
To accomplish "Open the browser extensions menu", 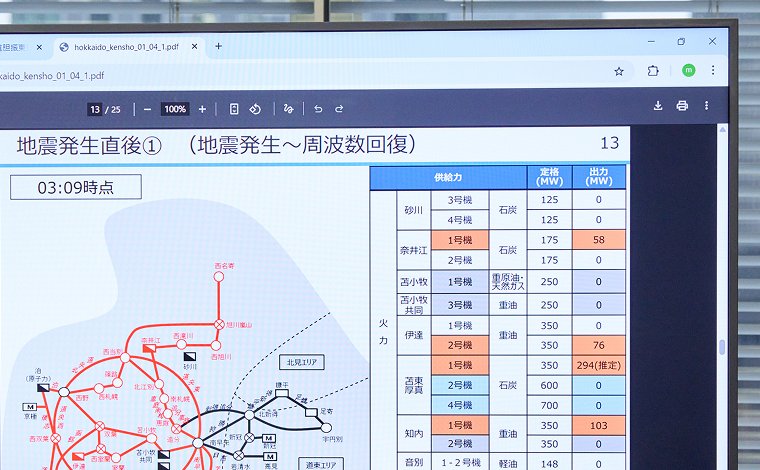I will pyautogui.click(x=653, y=71).
